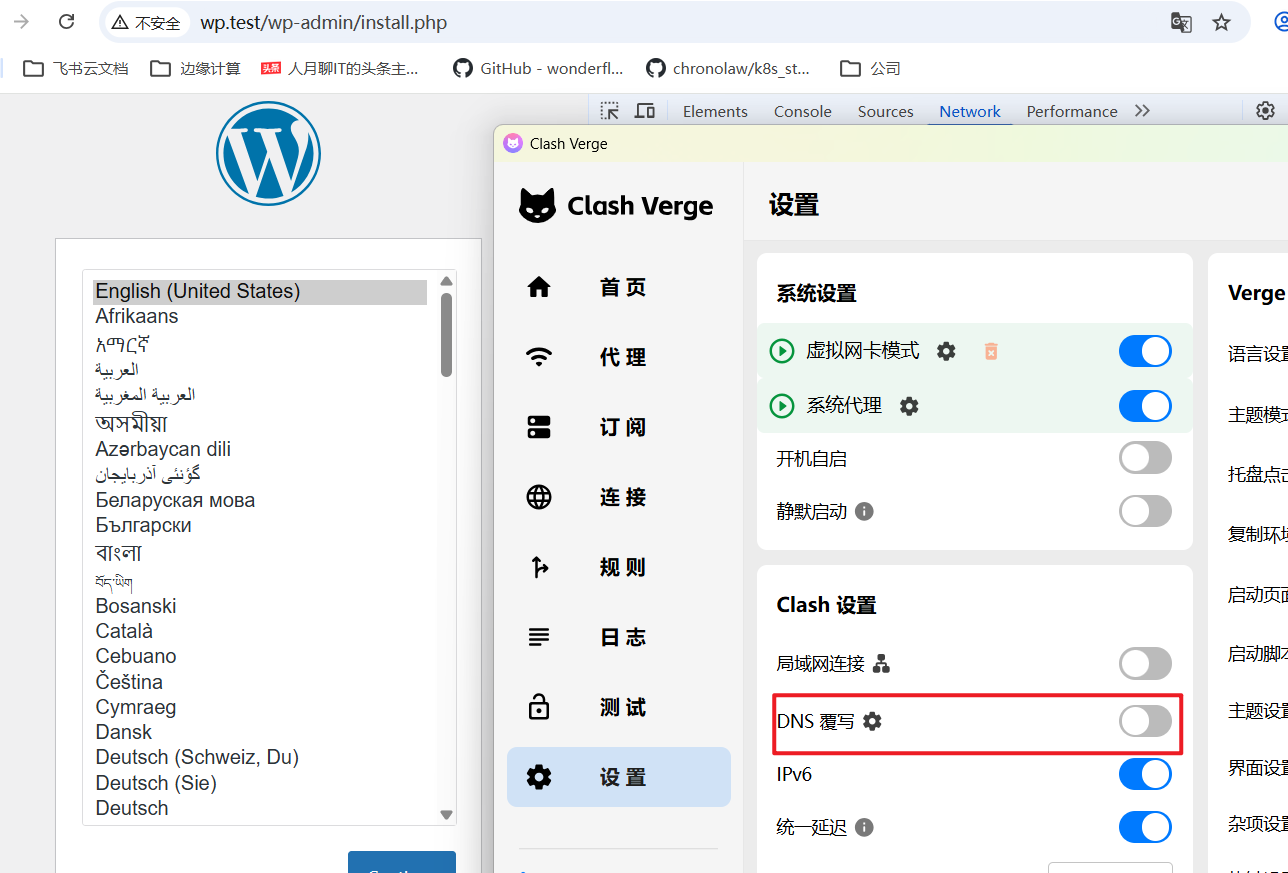Viewport: 1288px width, 873px height.
Task: Open the 飞书云文档 bookmark folder
Action: click(76, 68)
